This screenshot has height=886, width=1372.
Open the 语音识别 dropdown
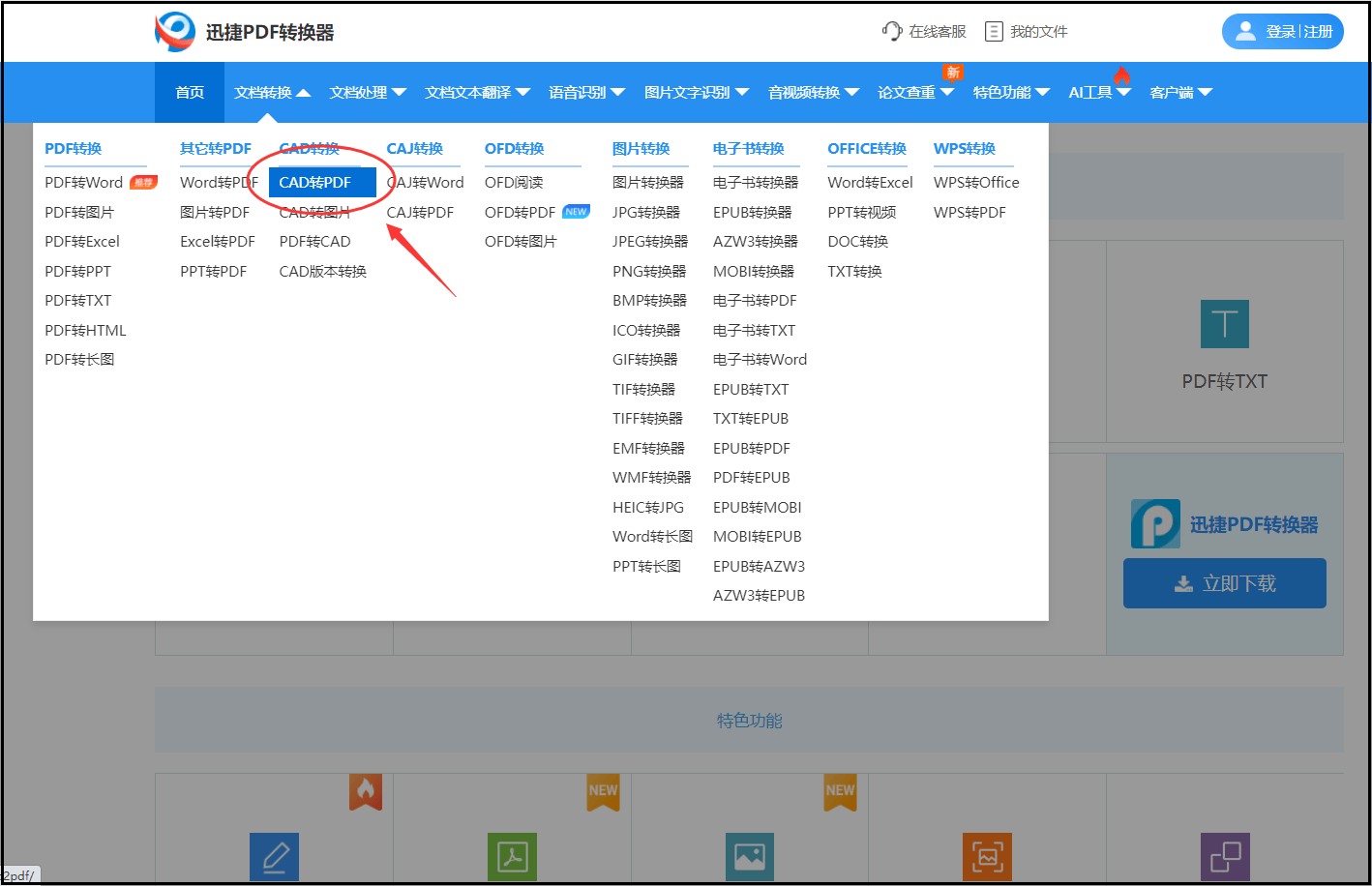click(x=587, y=92)
